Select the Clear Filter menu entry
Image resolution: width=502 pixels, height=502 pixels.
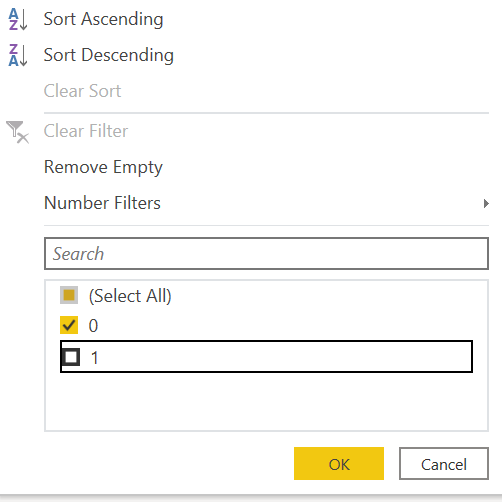86,131
